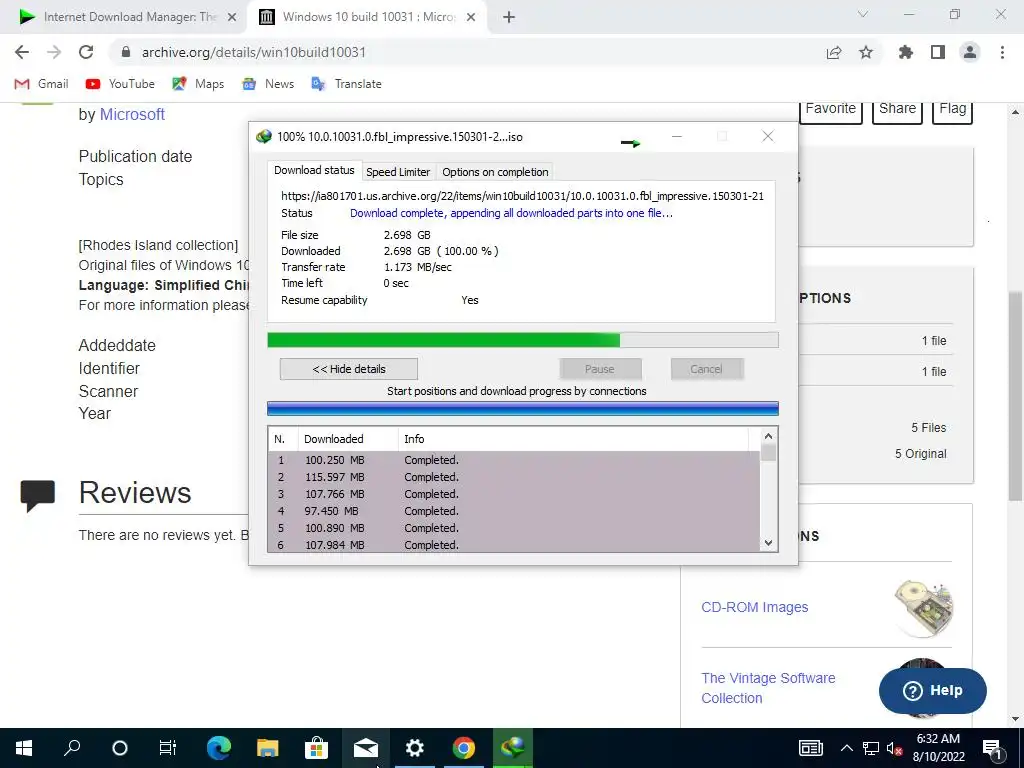
Task: Click the Share button on archive page
Action: [x=897, y=110]
